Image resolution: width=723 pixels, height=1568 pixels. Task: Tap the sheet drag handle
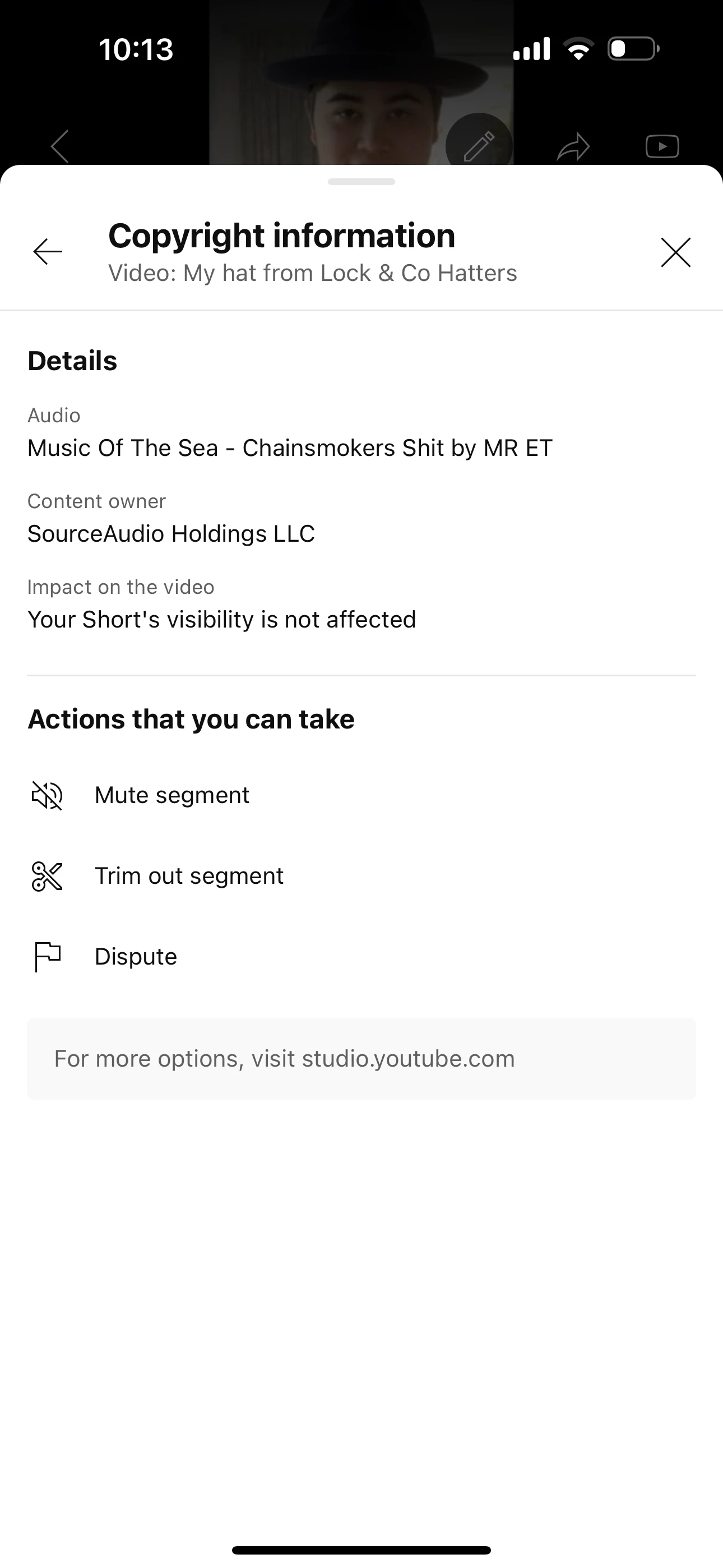[x=361, y=181]
